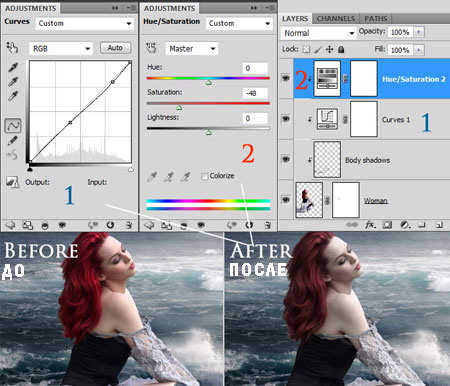Select the Woman layer name
The image size is (450, 386).
376,200
